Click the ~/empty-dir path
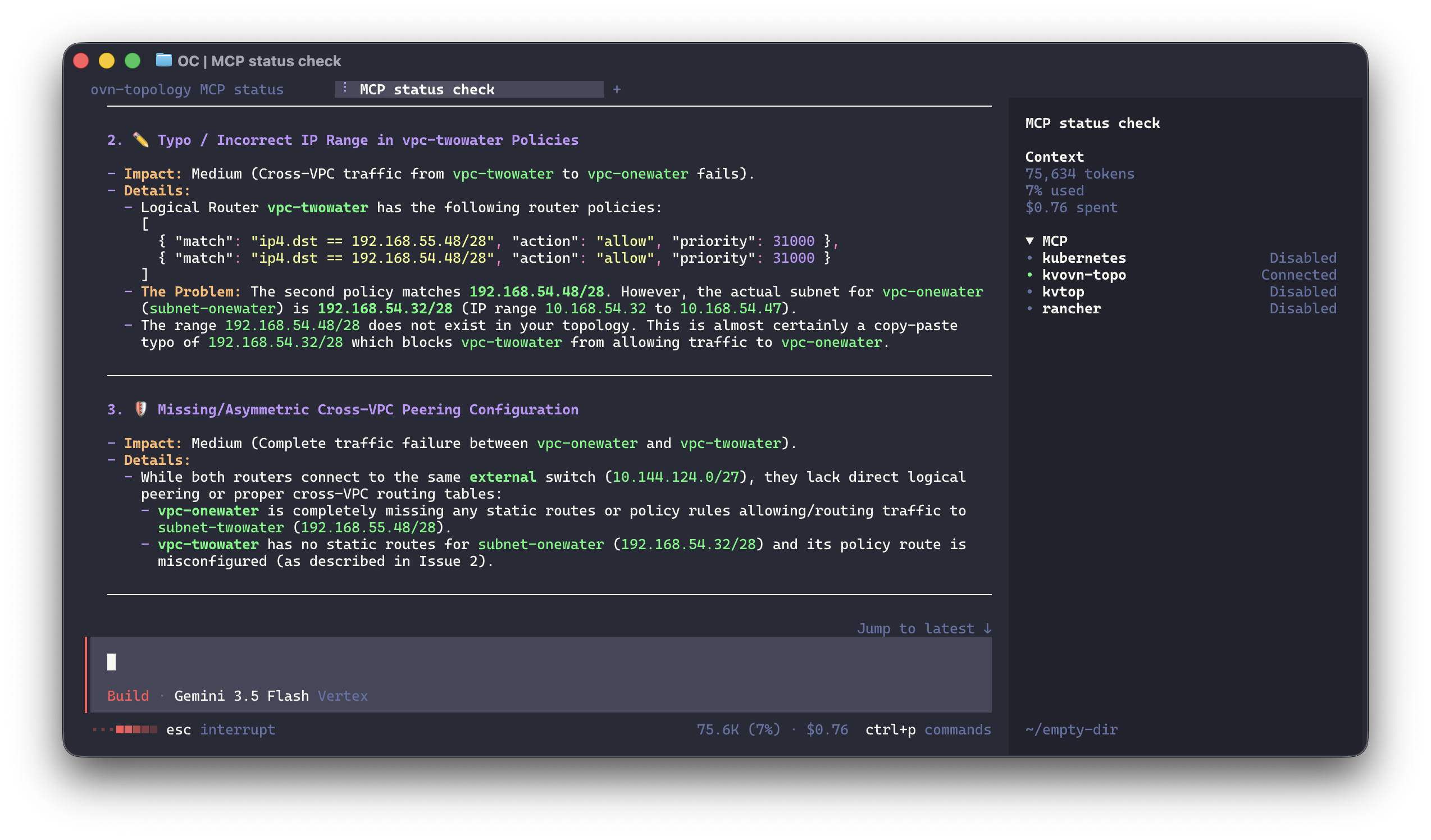The image size is (1431, 840). coord(1071,729)
